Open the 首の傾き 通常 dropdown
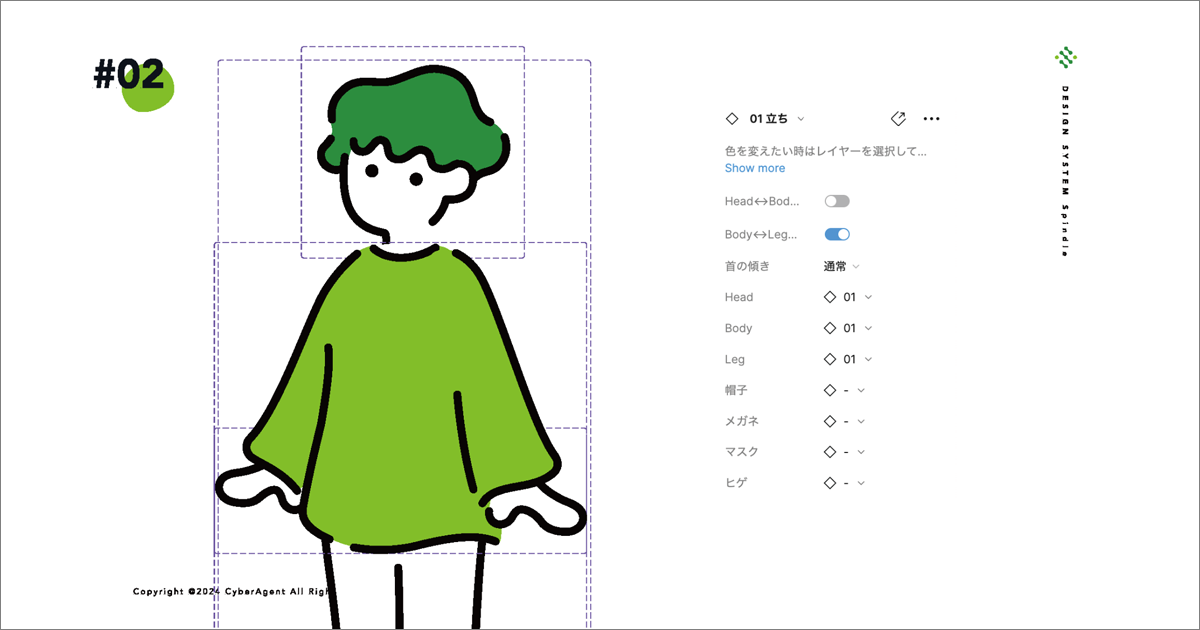Viewport: 1200px width, 630px height. click(x=841, y=266)
